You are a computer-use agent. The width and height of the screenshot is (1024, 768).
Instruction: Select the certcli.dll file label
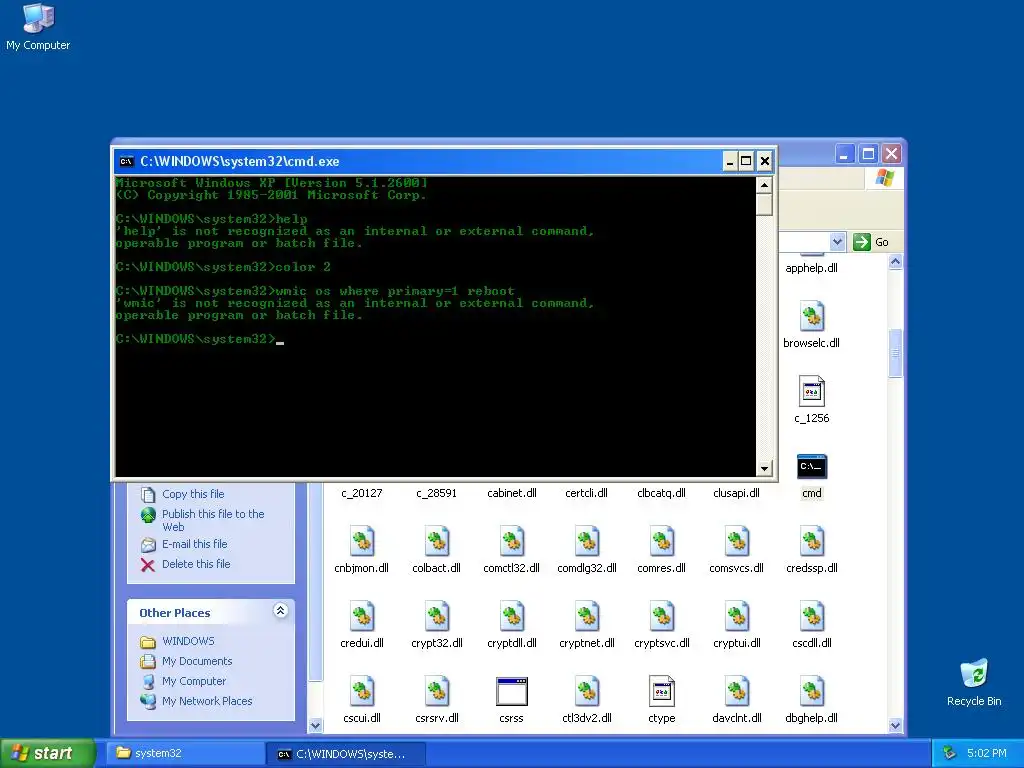[586, 493]
